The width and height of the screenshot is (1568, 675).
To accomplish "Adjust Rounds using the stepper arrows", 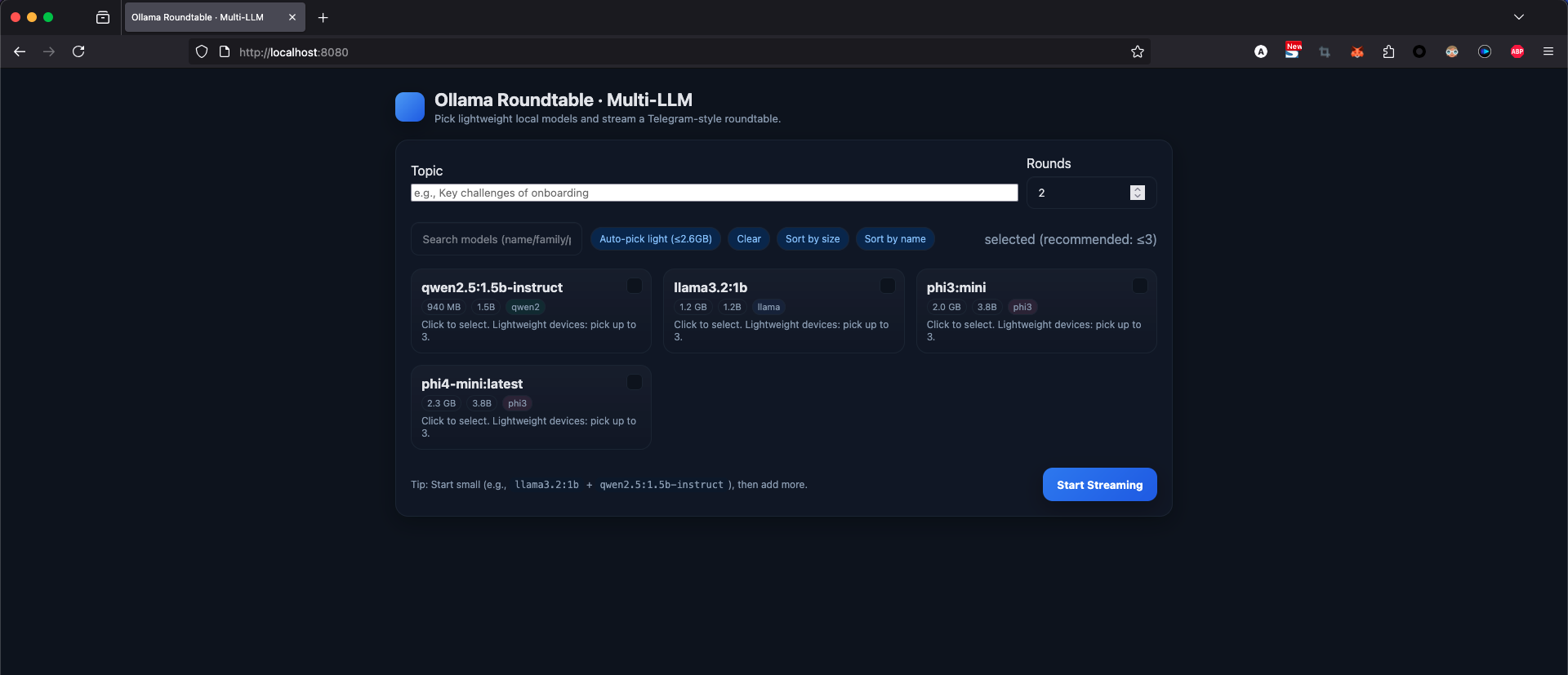I will 1138,193.
